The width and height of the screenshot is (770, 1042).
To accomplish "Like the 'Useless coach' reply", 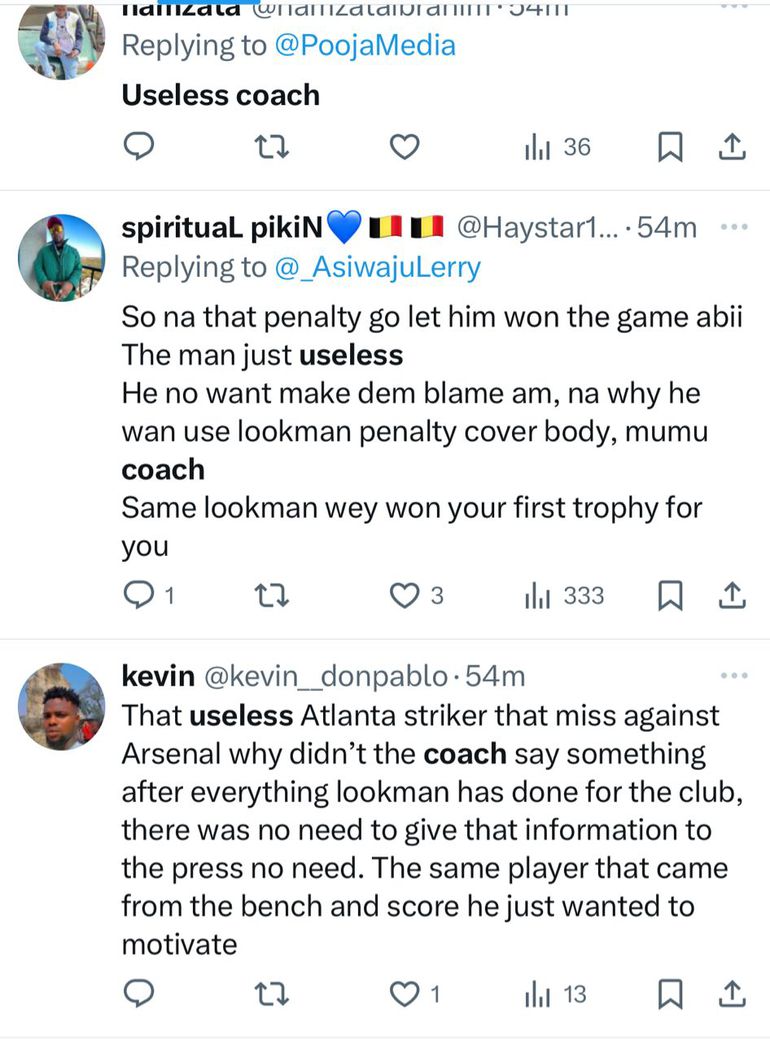I will [x=403, y=148].
